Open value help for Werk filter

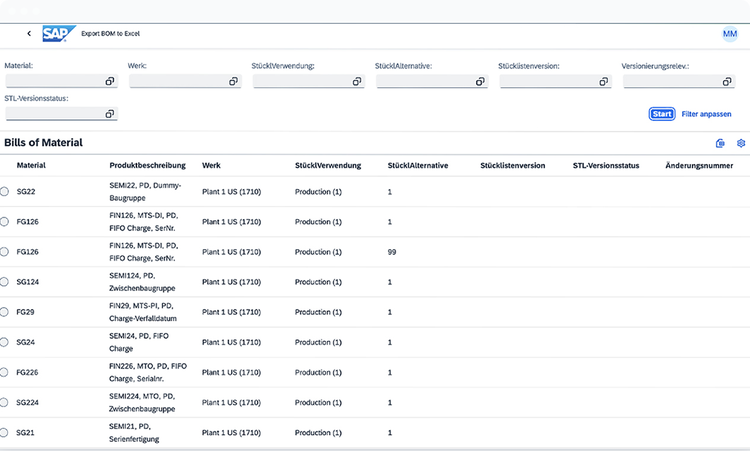coord(233,81)
